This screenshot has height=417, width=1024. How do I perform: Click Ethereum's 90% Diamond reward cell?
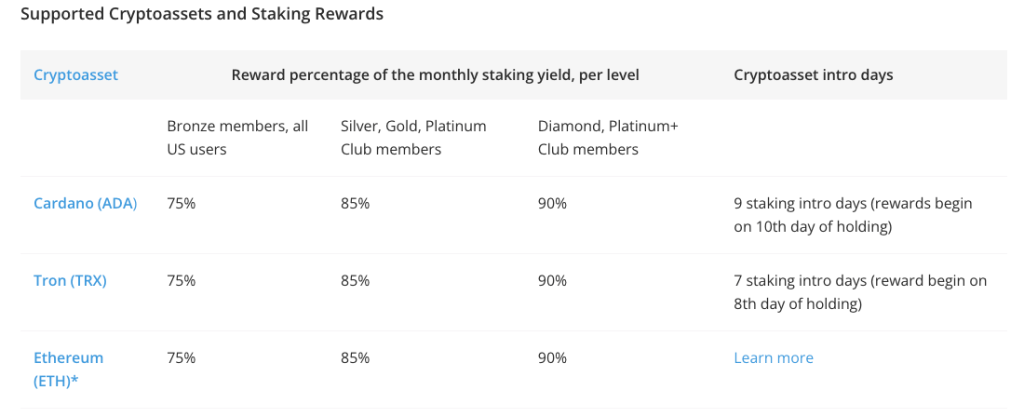point(552,358)
